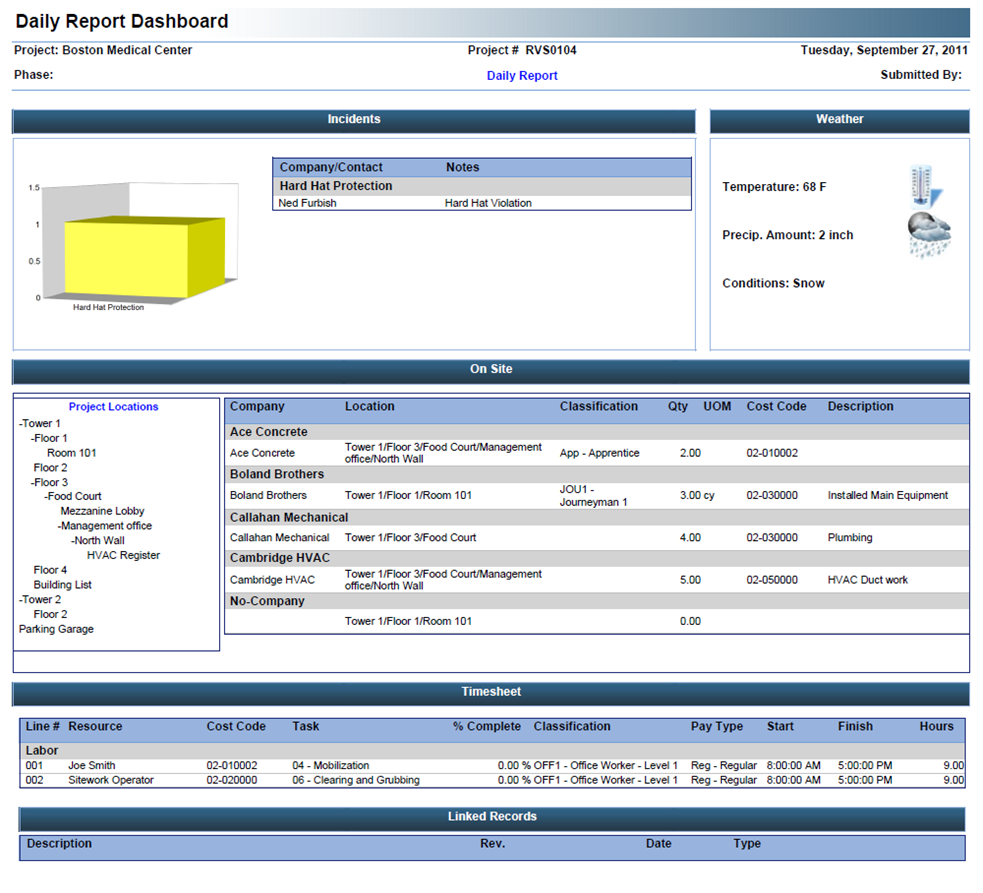Image resolution: width=983 pixels, height=893 pixels.
Task: Click the Labor group row
Action: pos(492,751)
